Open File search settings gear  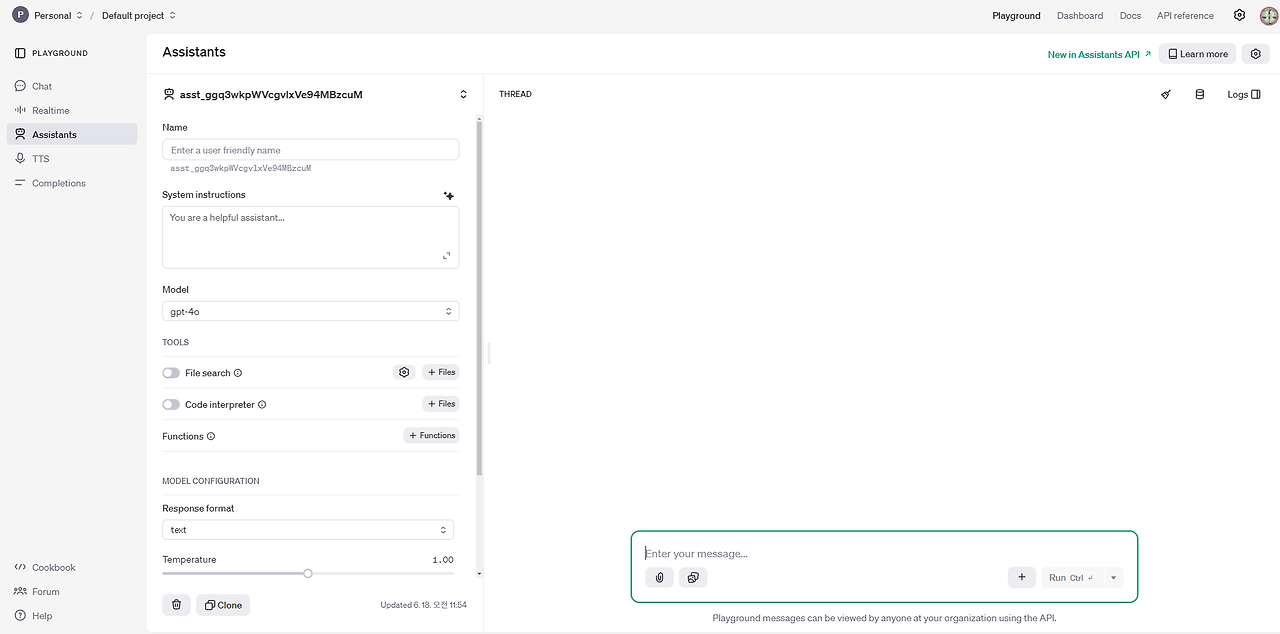tap(404, 372)
